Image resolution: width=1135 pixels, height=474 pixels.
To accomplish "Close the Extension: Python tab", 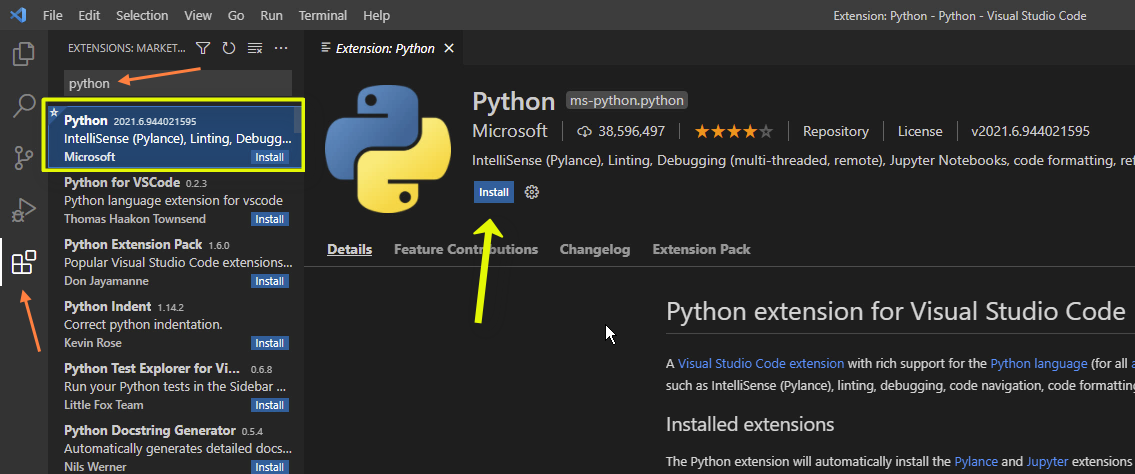I will [449, 48].
